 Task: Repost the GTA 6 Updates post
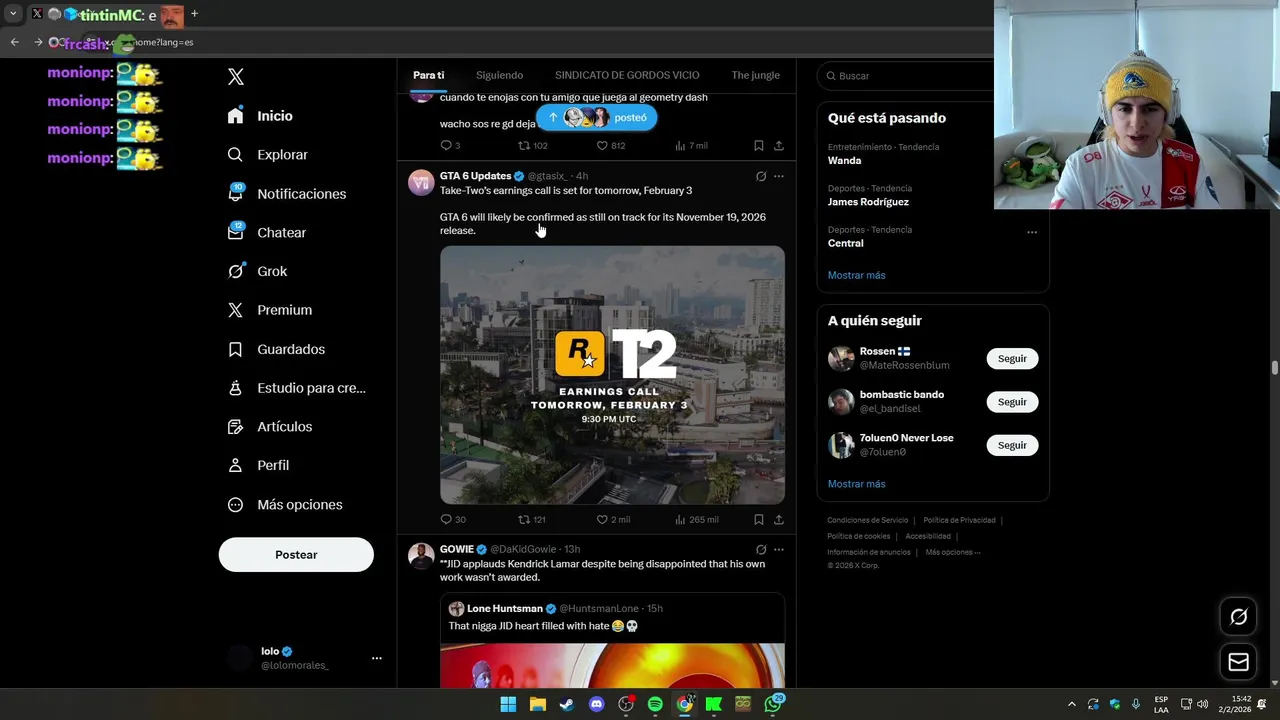click(532, 519)
